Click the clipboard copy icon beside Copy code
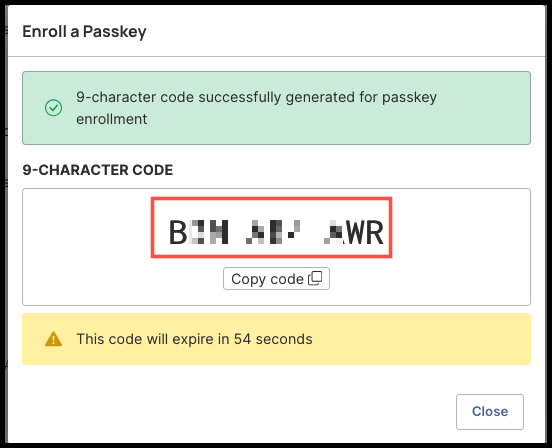The width and height of the screenshot is (552, 448). 315,278
